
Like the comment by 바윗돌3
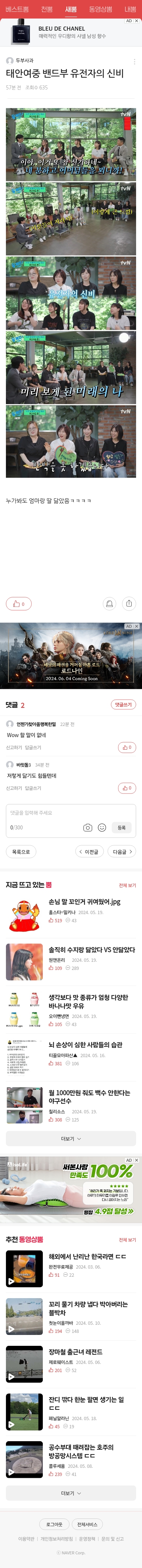[x=127, y=788]
